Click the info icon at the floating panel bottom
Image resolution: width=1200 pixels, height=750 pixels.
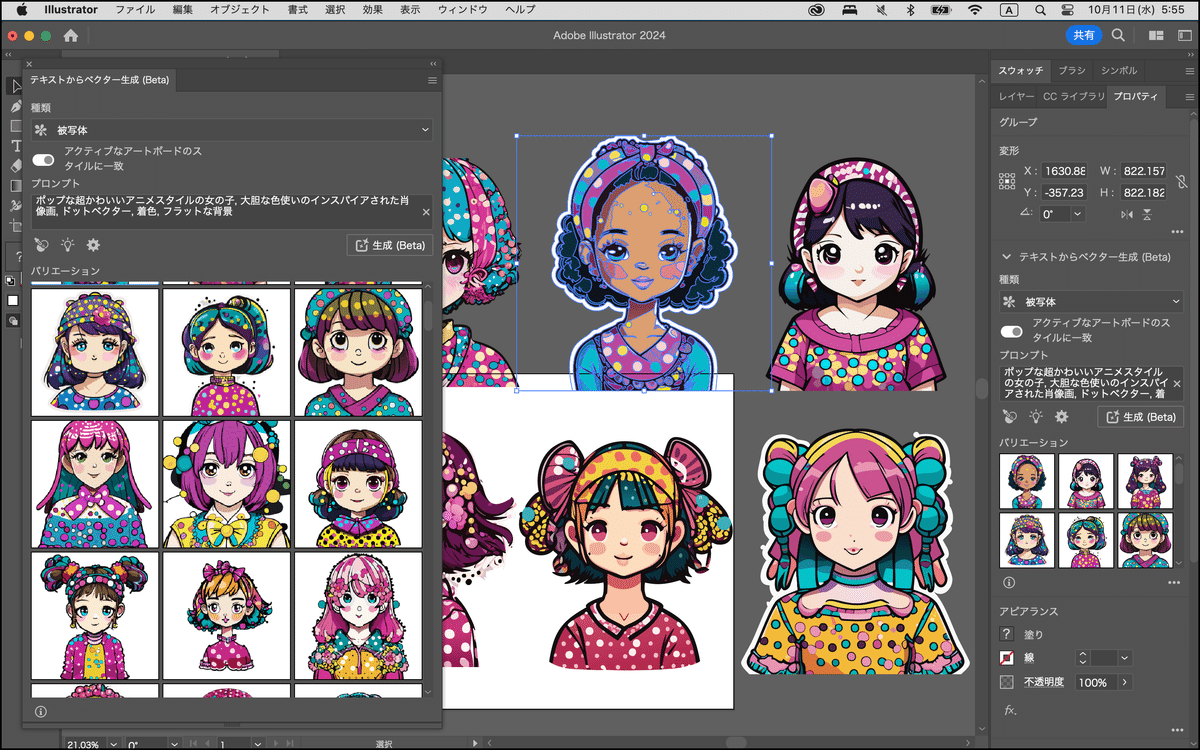tap(40, 712)
